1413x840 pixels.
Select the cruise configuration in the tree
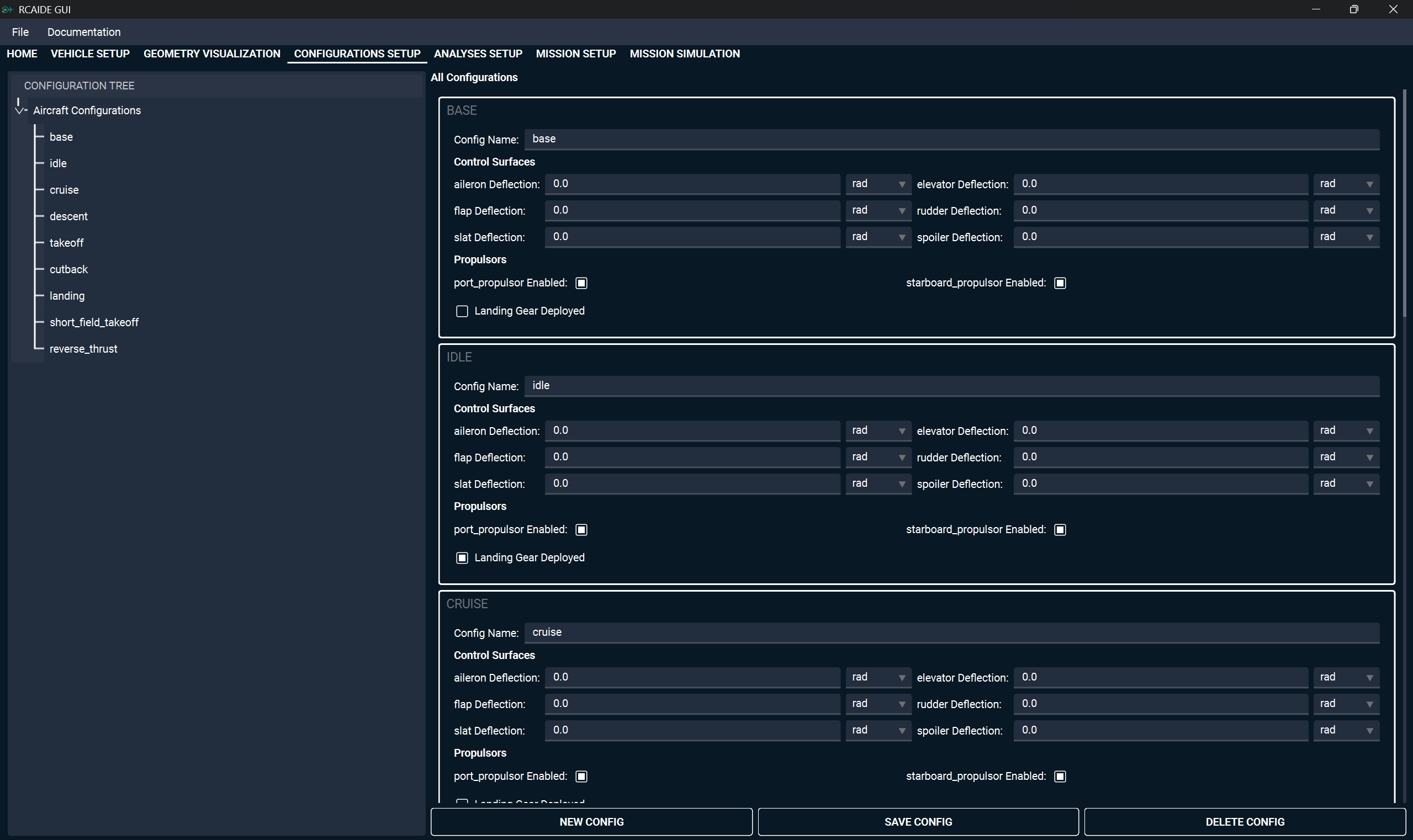point(64,190)
